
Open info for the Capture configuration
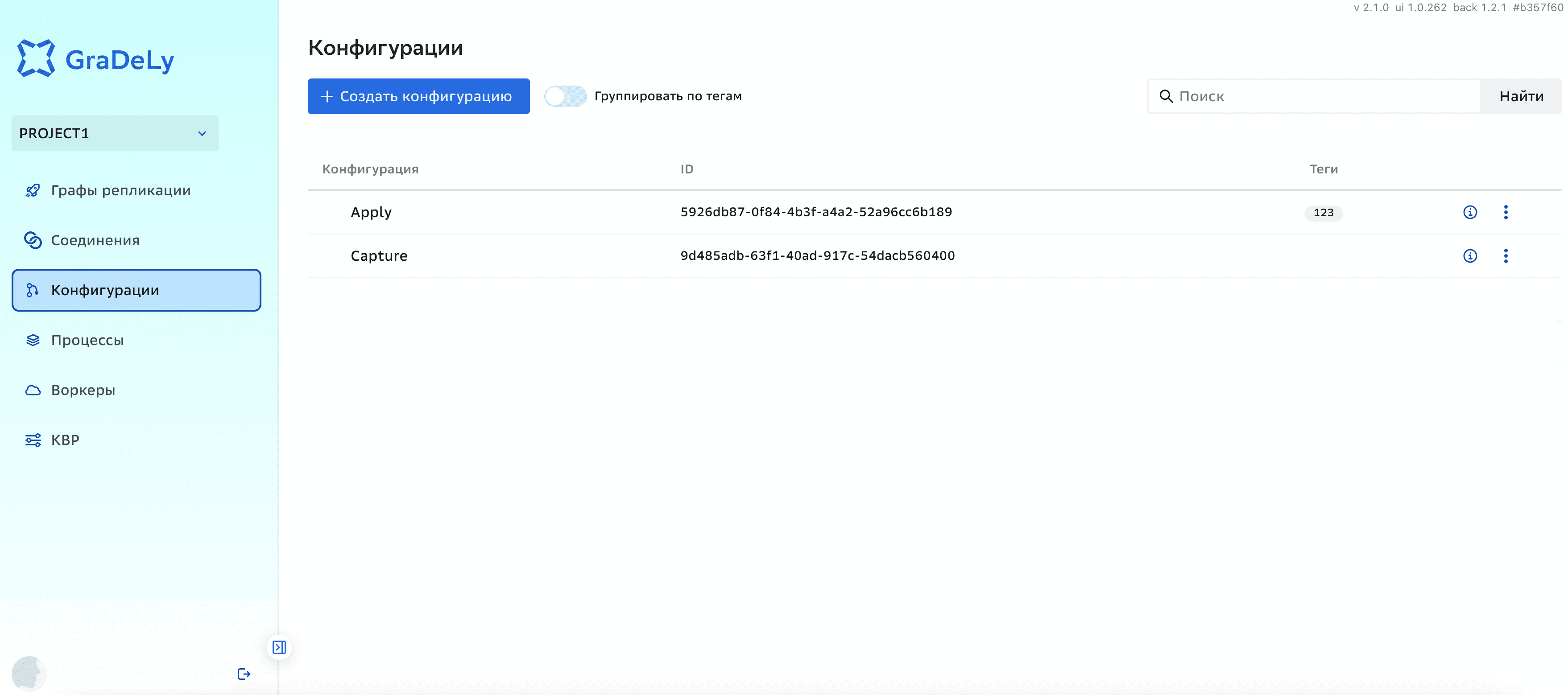tap(1471, 256)
